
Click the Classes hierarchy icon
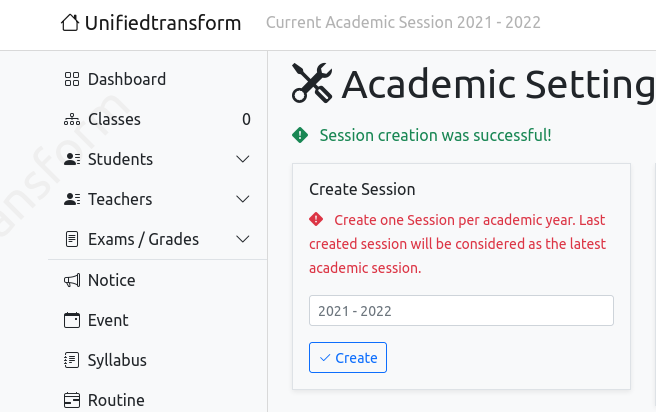click(71, 120)
